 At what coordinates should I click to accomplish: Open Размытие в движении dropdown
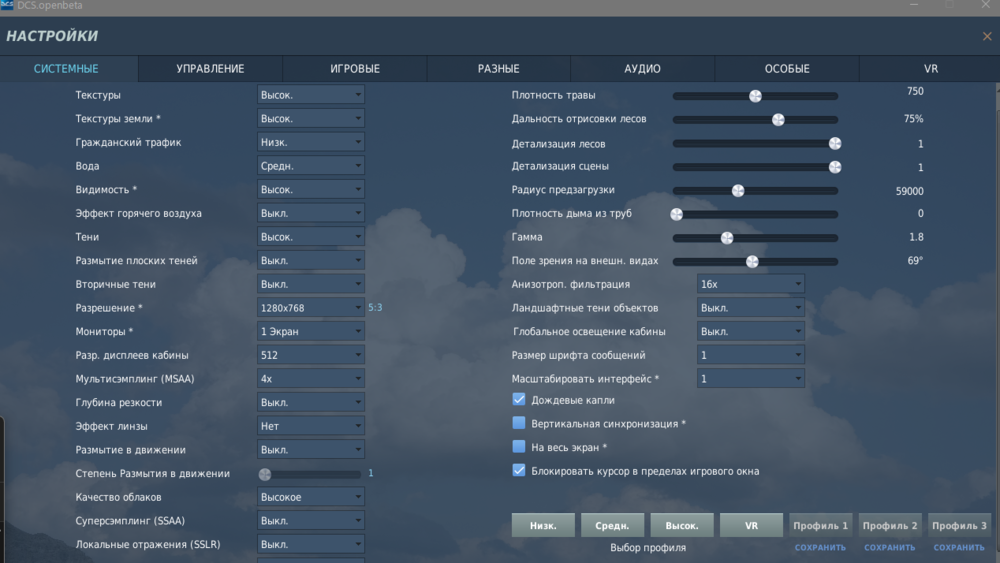[311, 450]
